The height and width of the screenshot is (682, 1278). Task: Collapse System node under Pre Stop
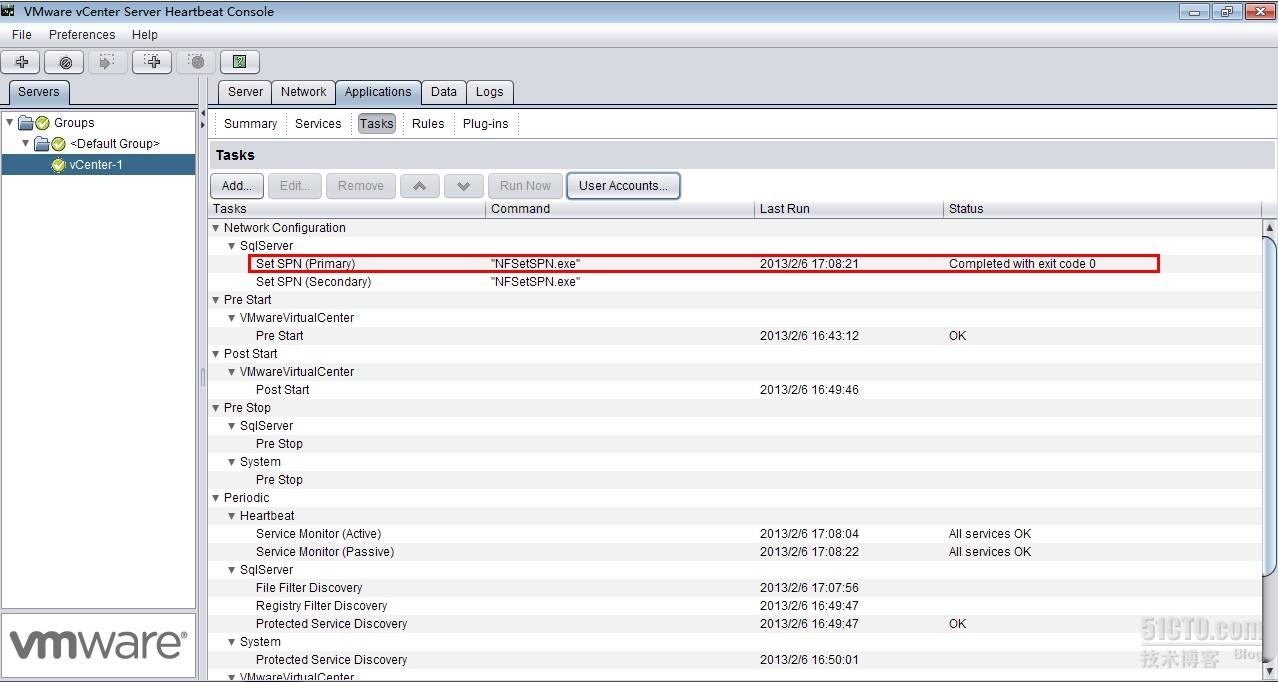[232, 462]
